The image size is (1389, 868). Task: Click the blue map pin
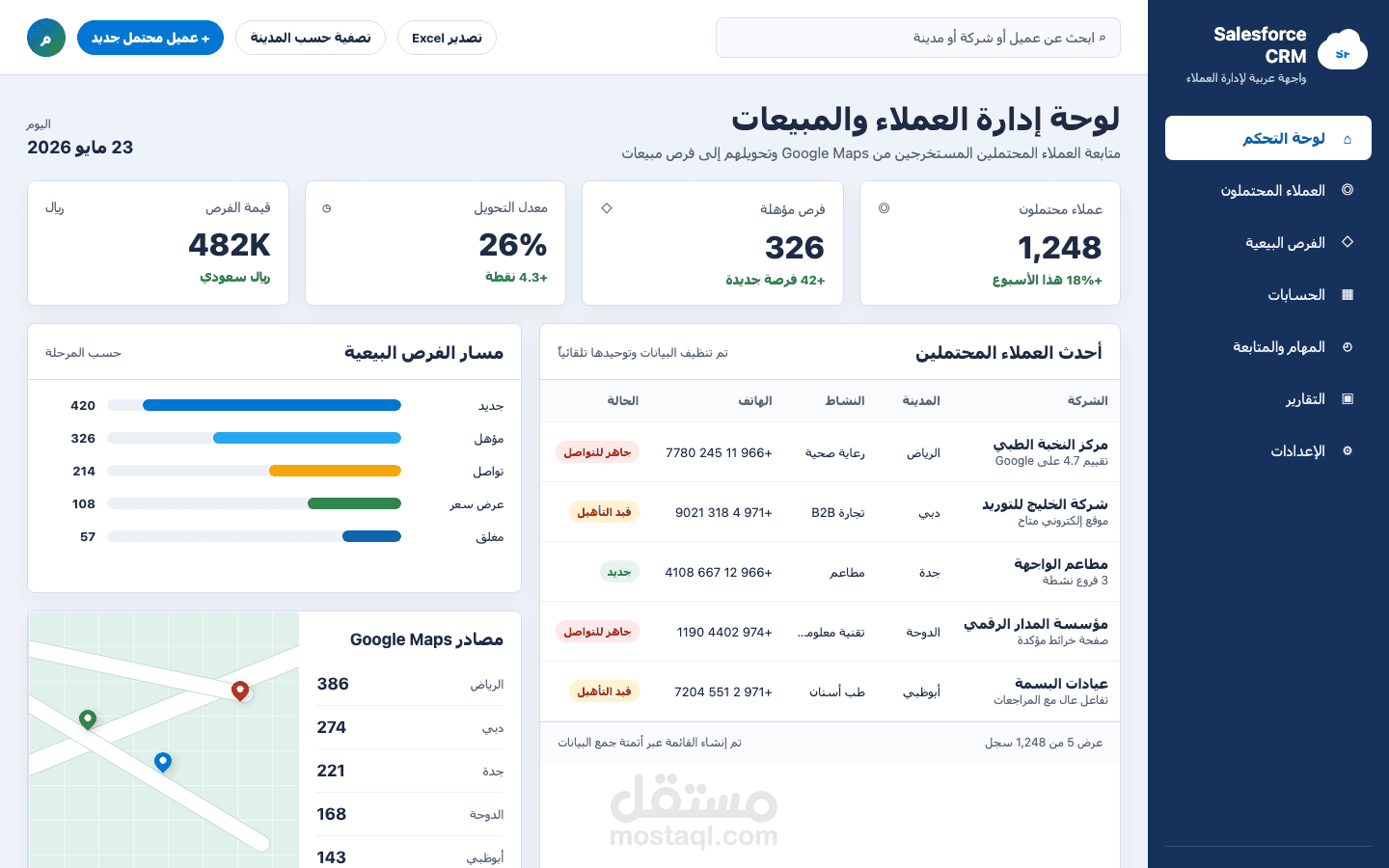(163, 762)
